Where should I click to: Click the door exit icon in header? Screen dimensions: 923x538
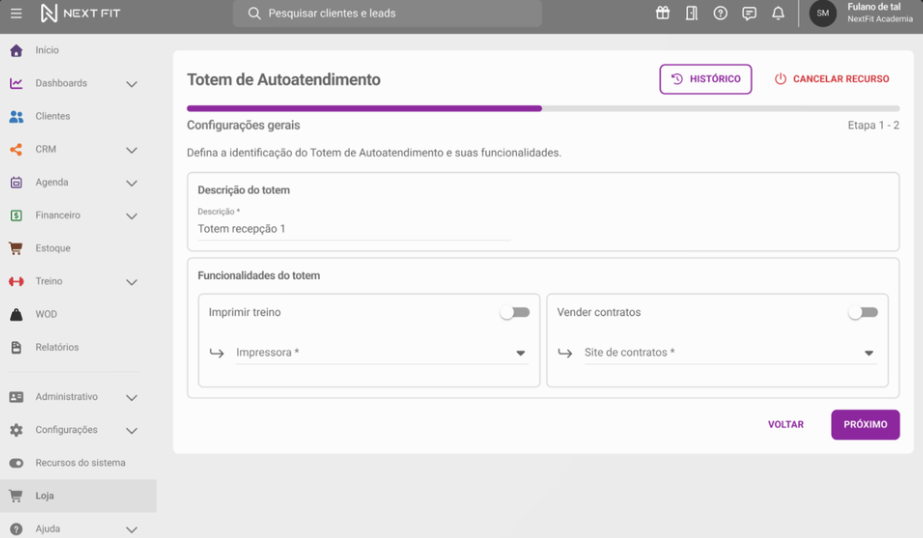[x=692, y=13]
